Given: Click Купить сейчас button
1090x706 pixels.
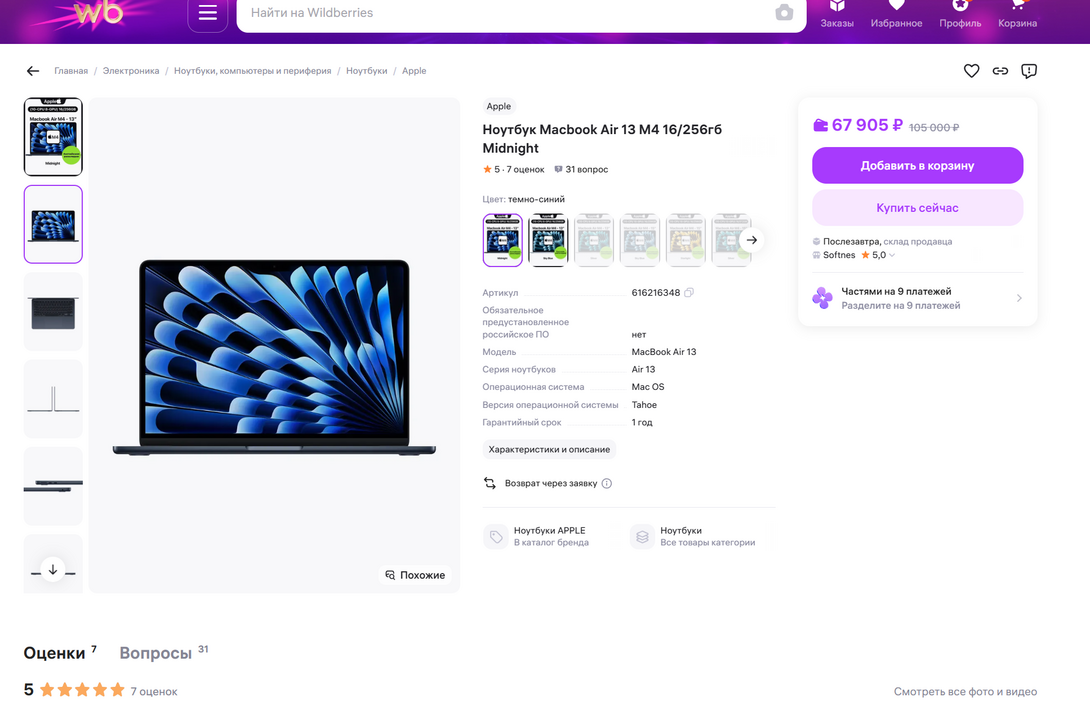Looking at the screenshot, I should 917,208.
